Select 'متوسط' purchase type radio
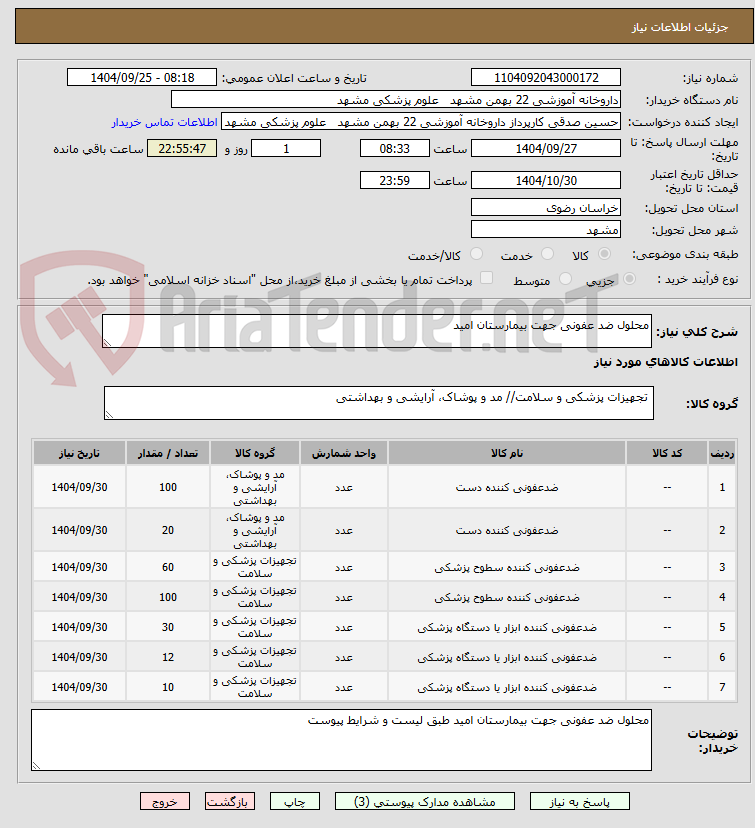 coord(566,280)
